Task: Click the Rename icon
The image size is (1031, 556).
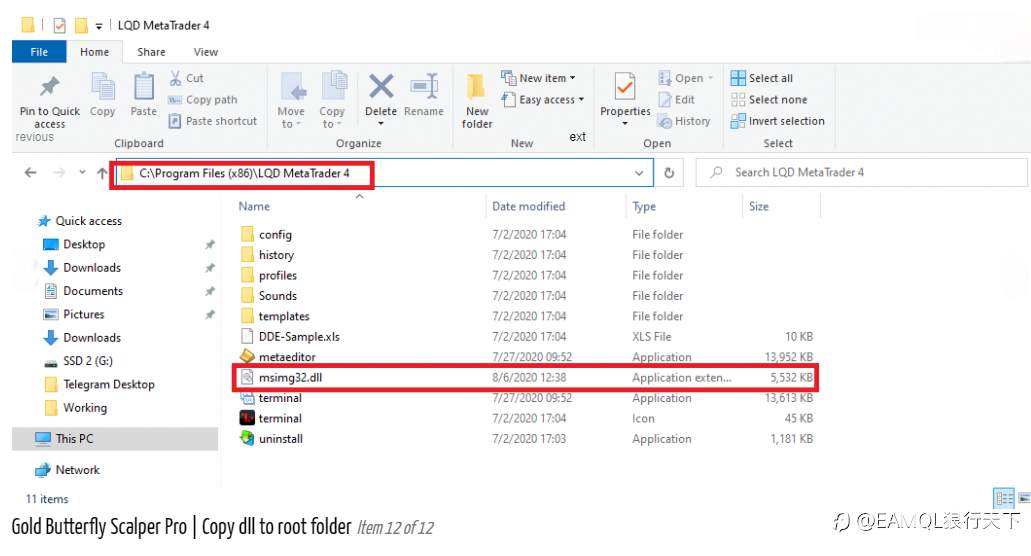Action: click(424, 86)
